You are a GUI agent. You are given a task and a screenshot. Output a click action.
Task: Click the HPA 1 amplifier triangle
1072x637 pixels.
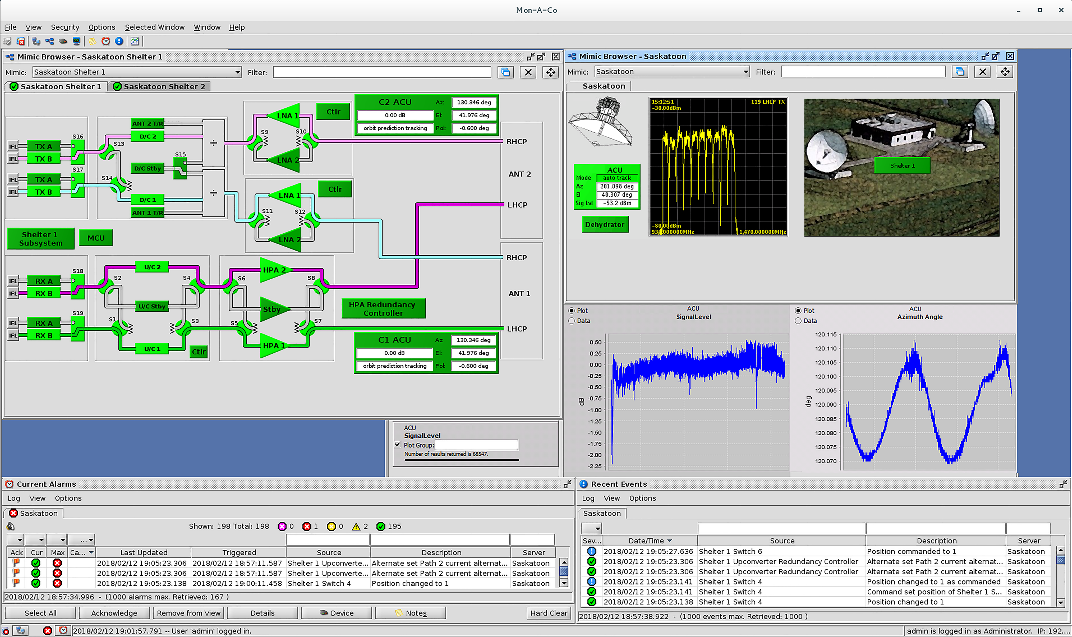274,345
